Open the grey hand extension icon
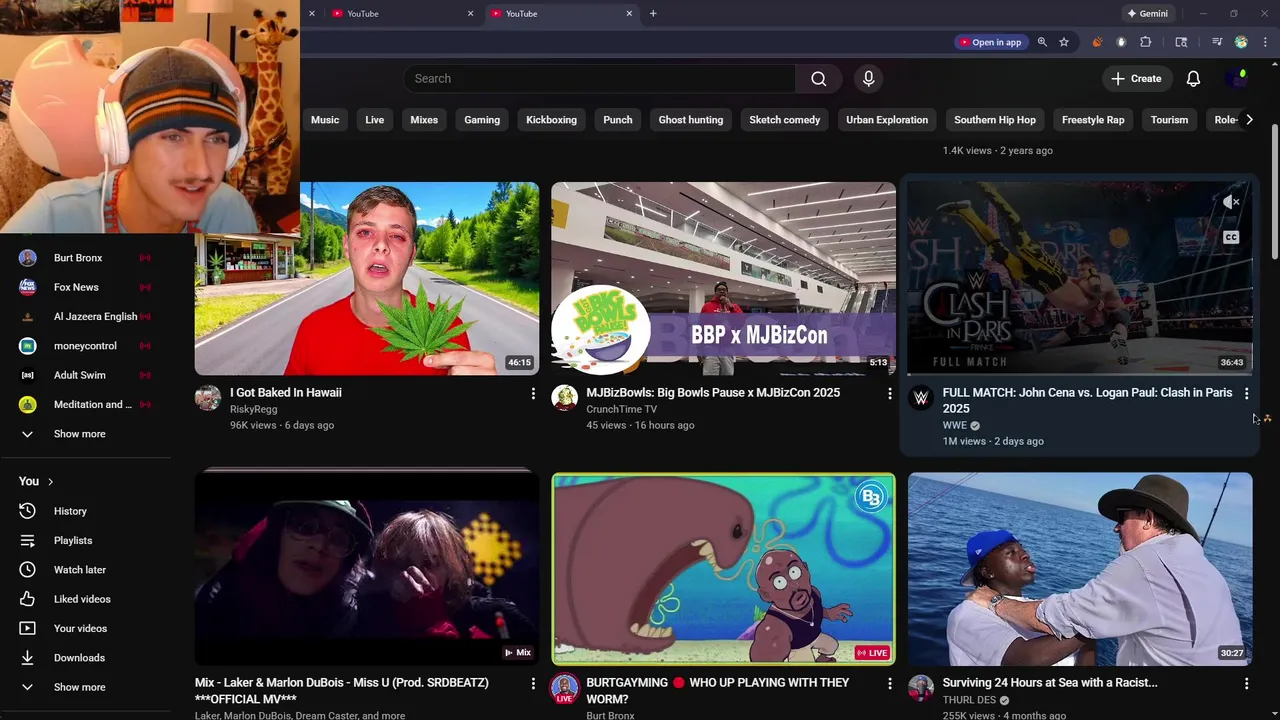This screenshot has height=720, width=1280. (1121, 42)
